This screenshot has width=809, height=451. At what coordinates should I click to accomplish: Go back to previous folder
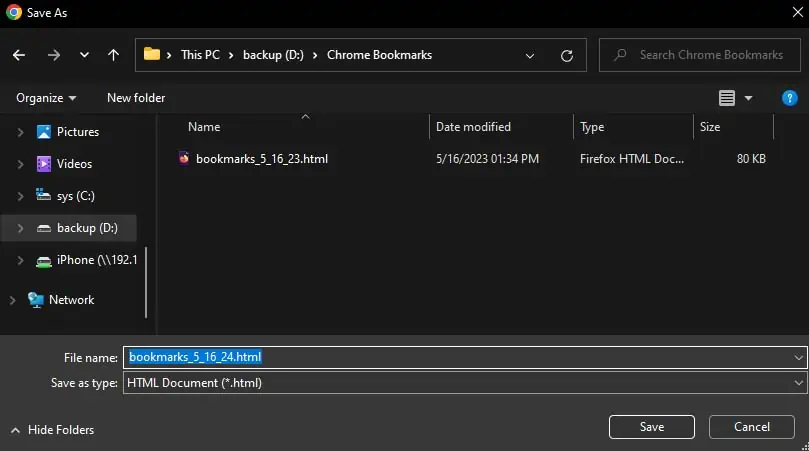click(x=19, y=55)
